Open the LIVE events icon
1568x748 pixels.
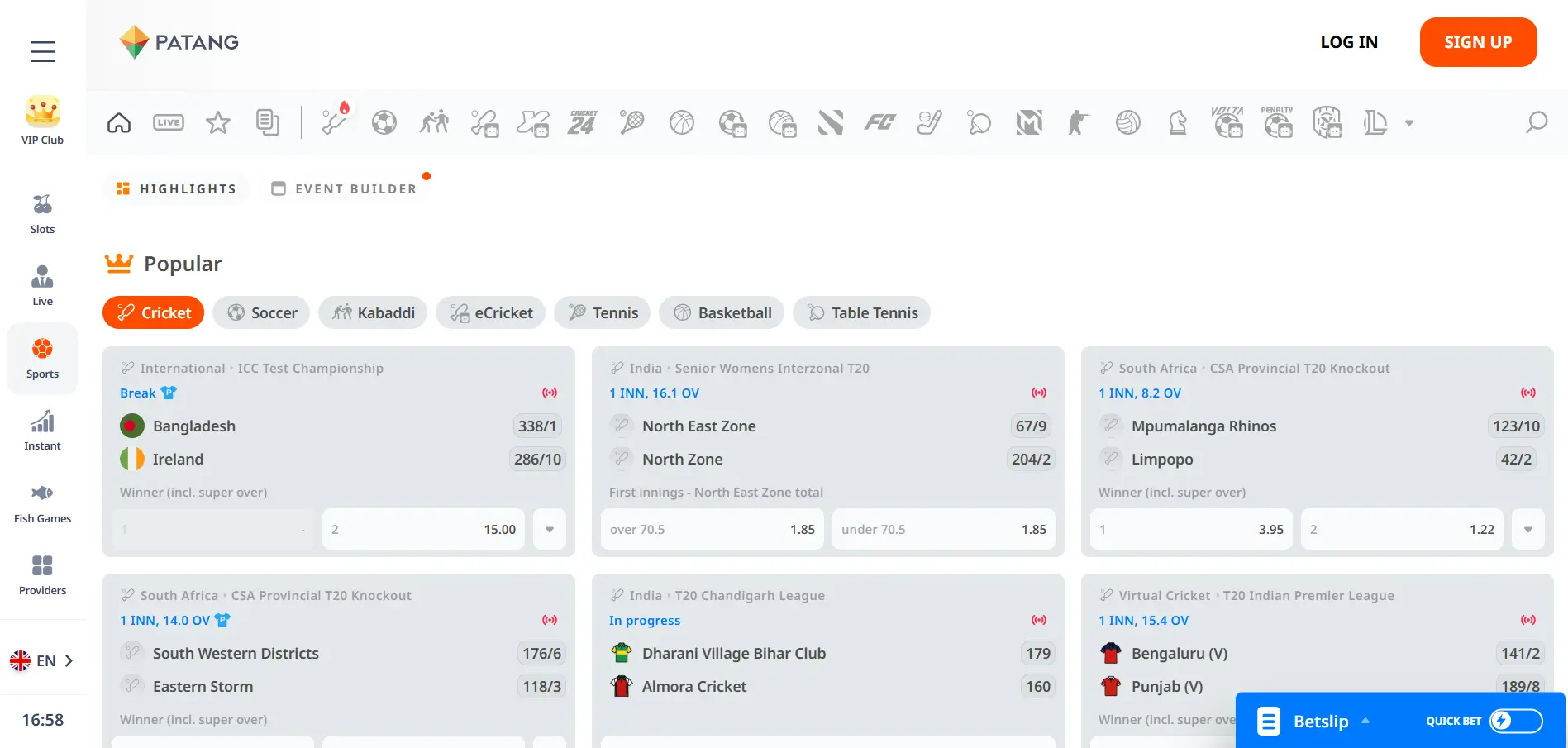pyautogui.click(x=168, y=122)
